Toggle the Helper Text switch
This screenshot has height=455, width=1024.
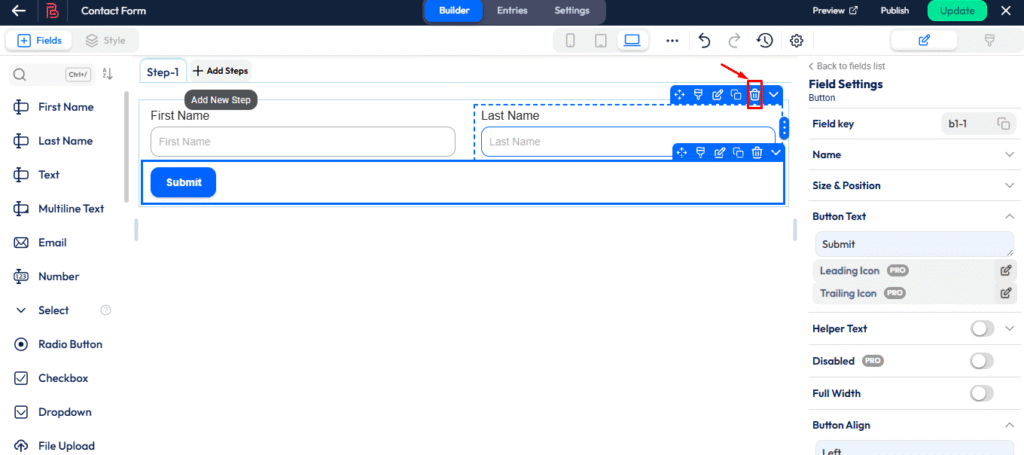pos(982,328)
